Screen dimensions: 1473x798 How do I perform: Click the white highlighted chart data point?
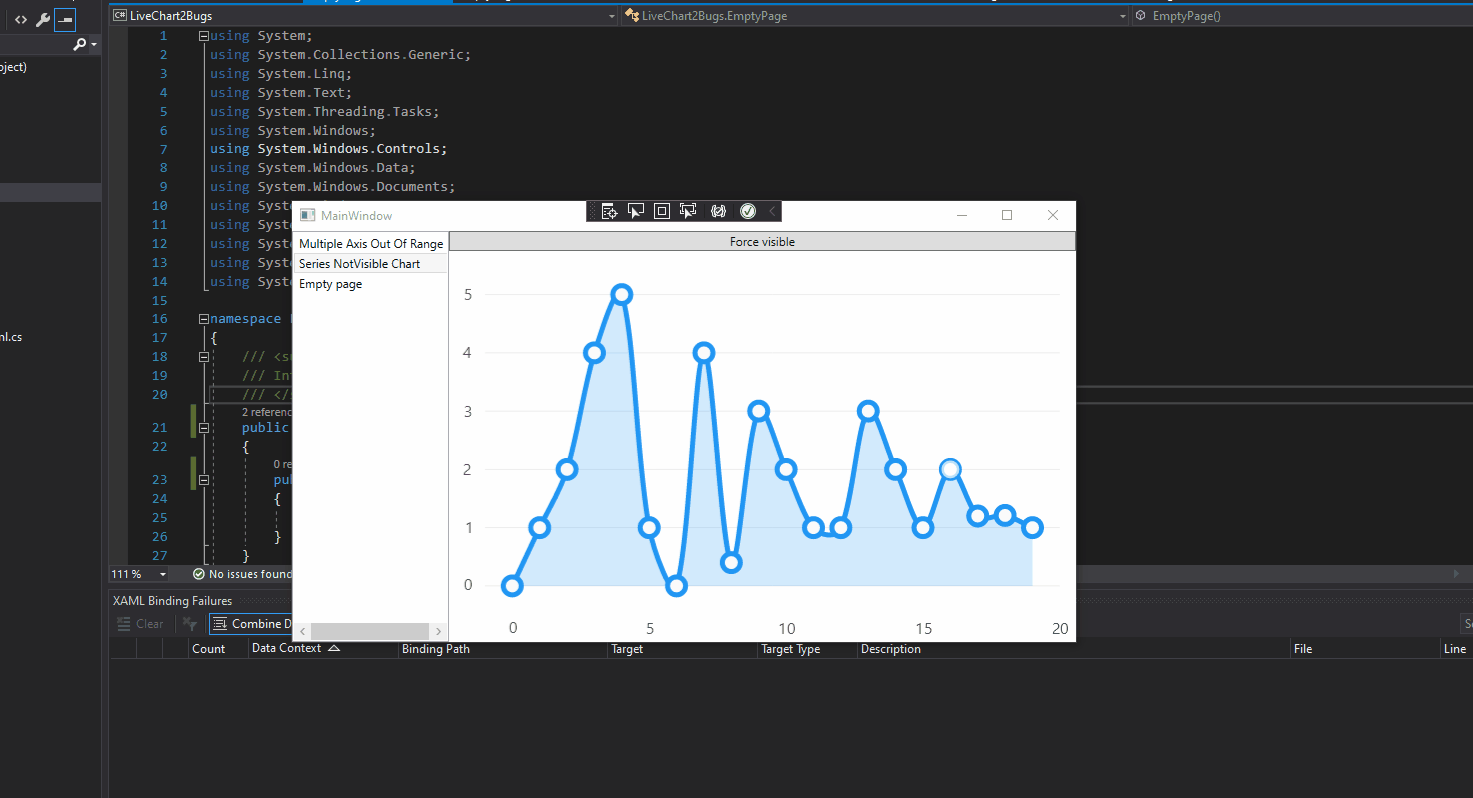tap(949, 468)
